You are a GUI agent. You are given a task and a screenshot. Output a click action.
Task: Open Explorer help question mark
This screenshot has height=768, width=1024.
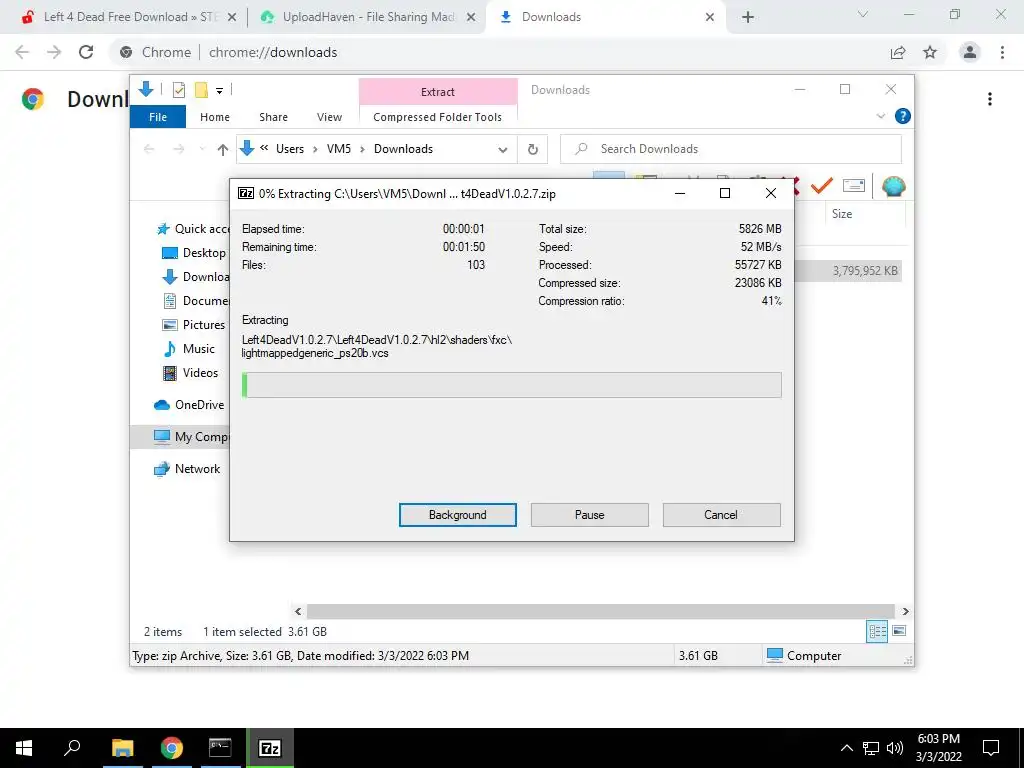(903, 116)
